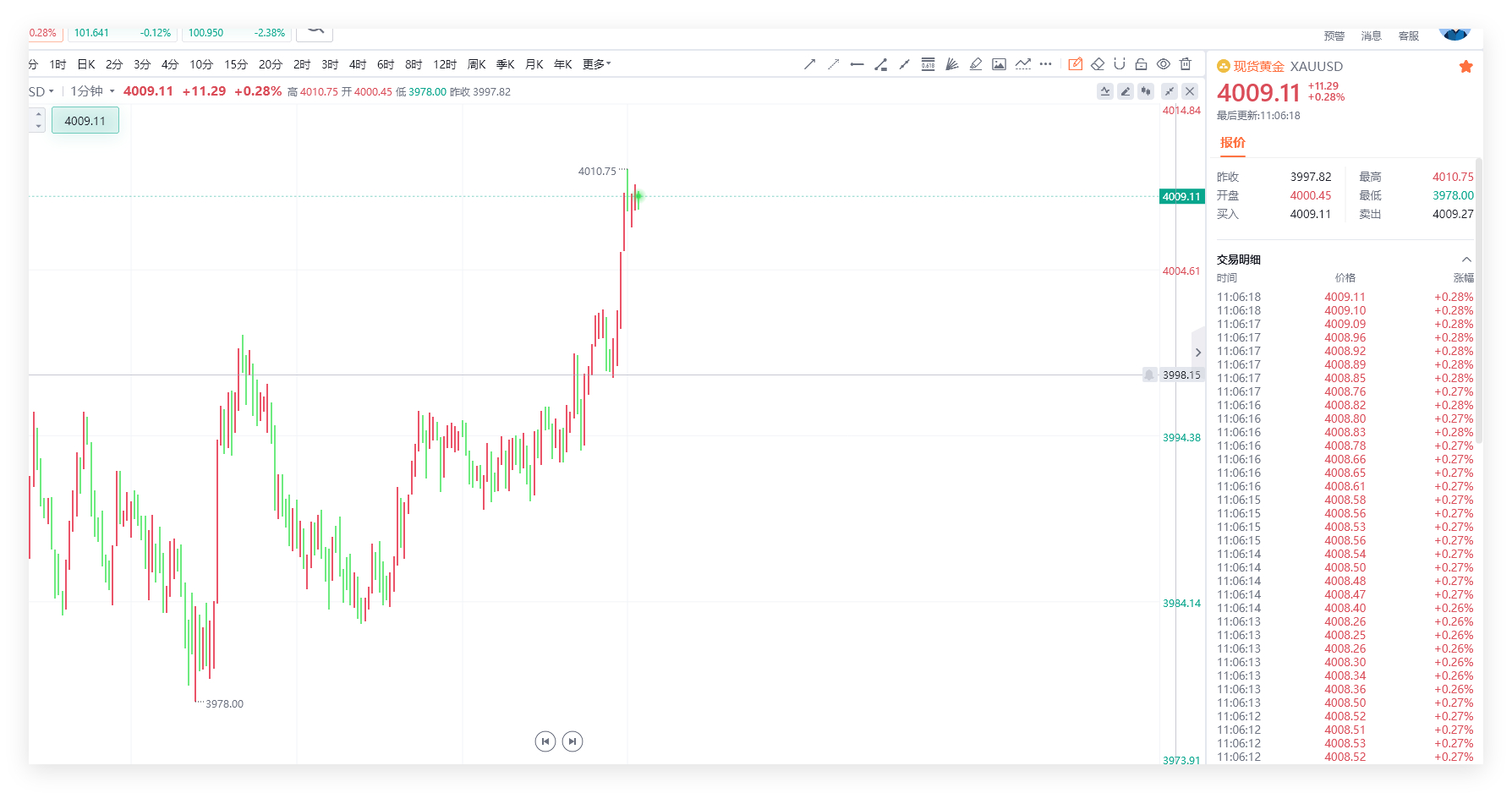Click the 3998.15 alert bell marker
1512x793 pixels.
pos(1149,375)
